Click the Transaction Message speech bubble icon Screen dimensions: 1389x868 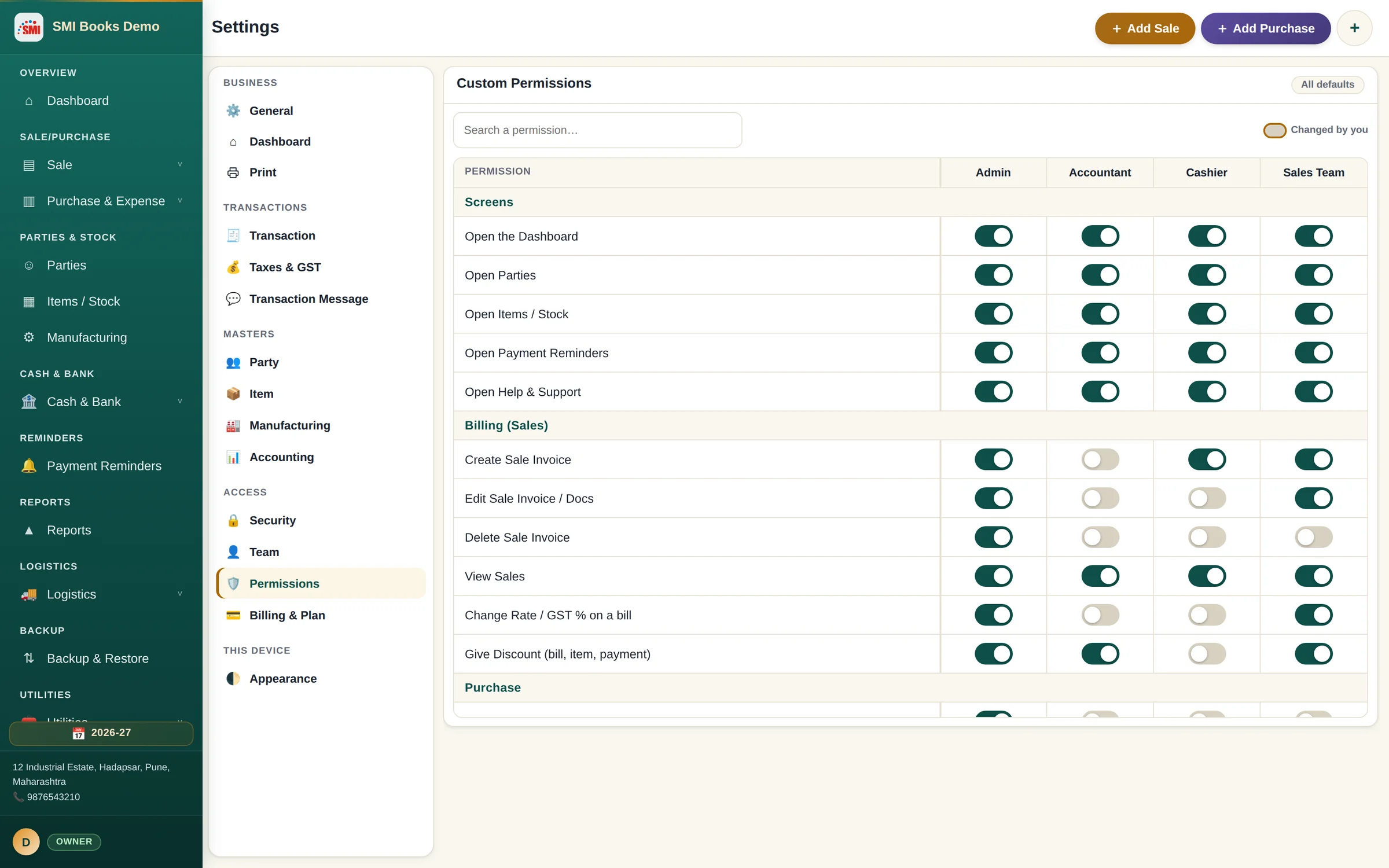233,299
